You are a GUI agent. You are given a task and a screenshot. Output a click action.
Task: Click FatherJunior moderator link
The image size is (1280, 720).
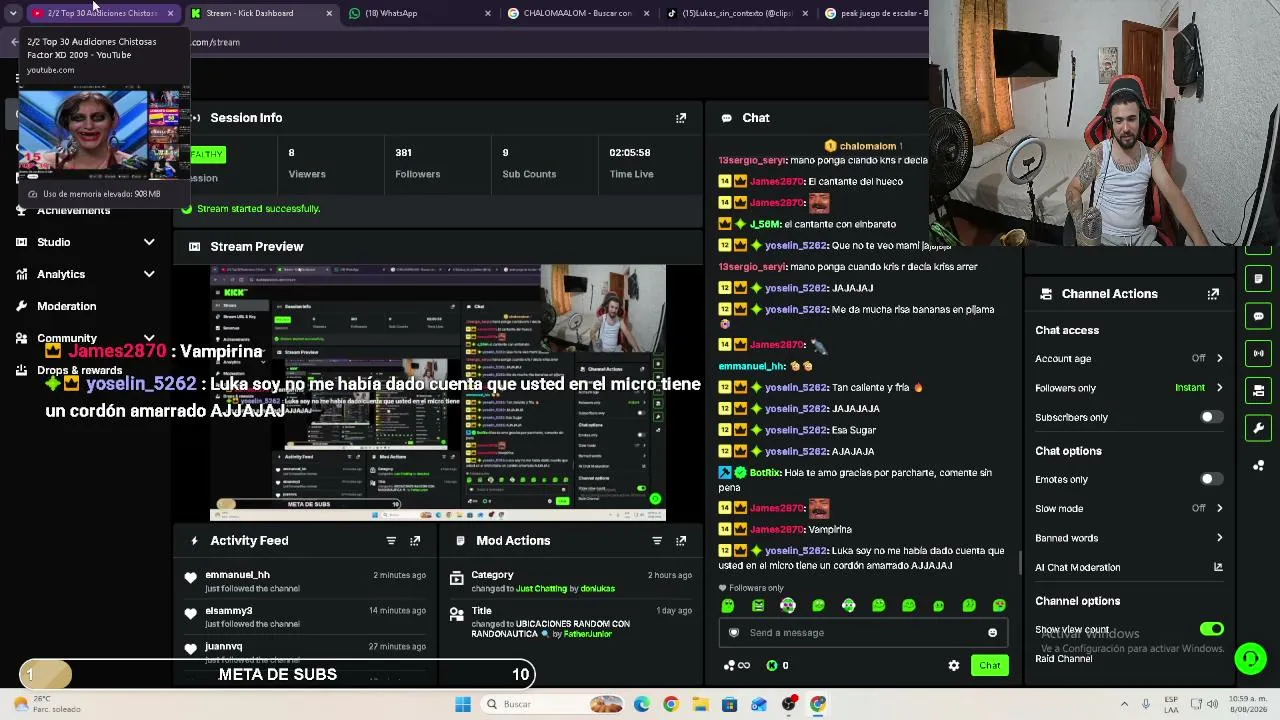point(587,635)
